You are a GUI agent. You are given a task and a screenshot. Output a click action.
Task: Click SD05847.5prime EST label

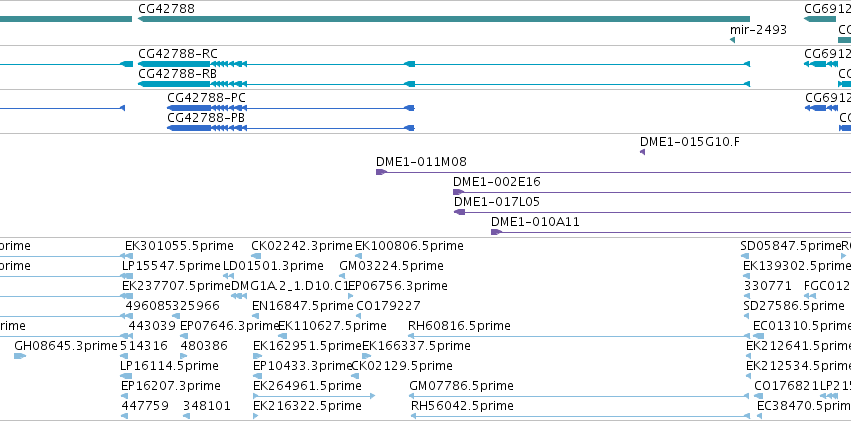coord(791,246)
